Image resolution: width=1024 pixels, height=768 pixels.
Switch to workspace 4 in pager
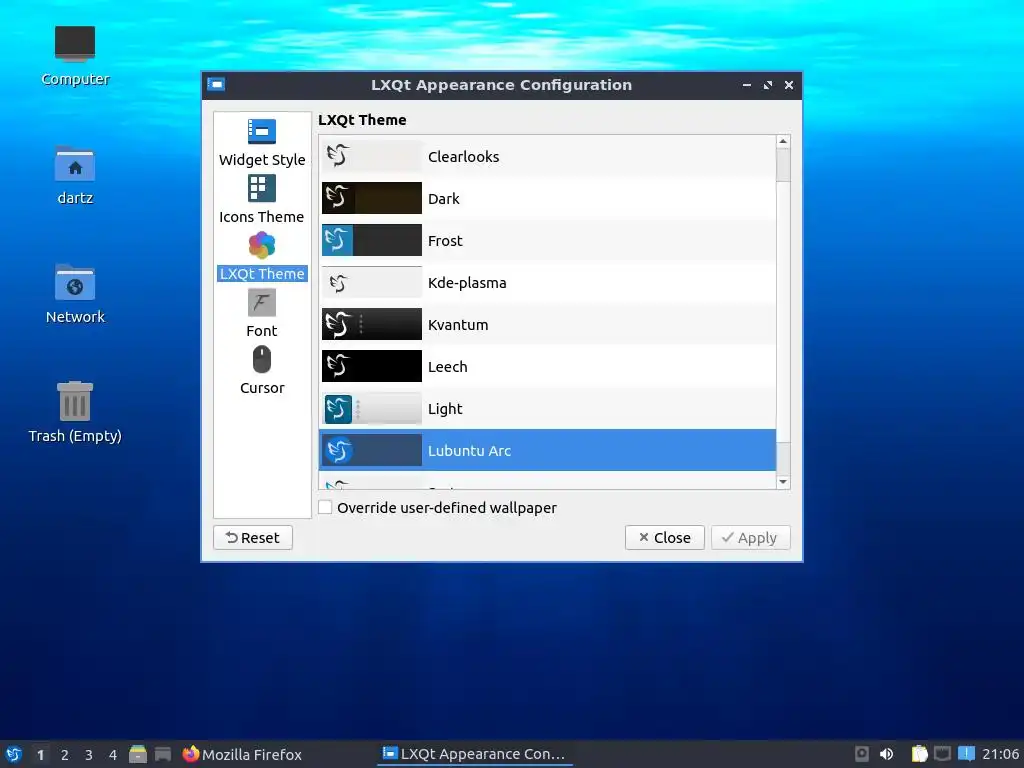[x=113, y=755]
